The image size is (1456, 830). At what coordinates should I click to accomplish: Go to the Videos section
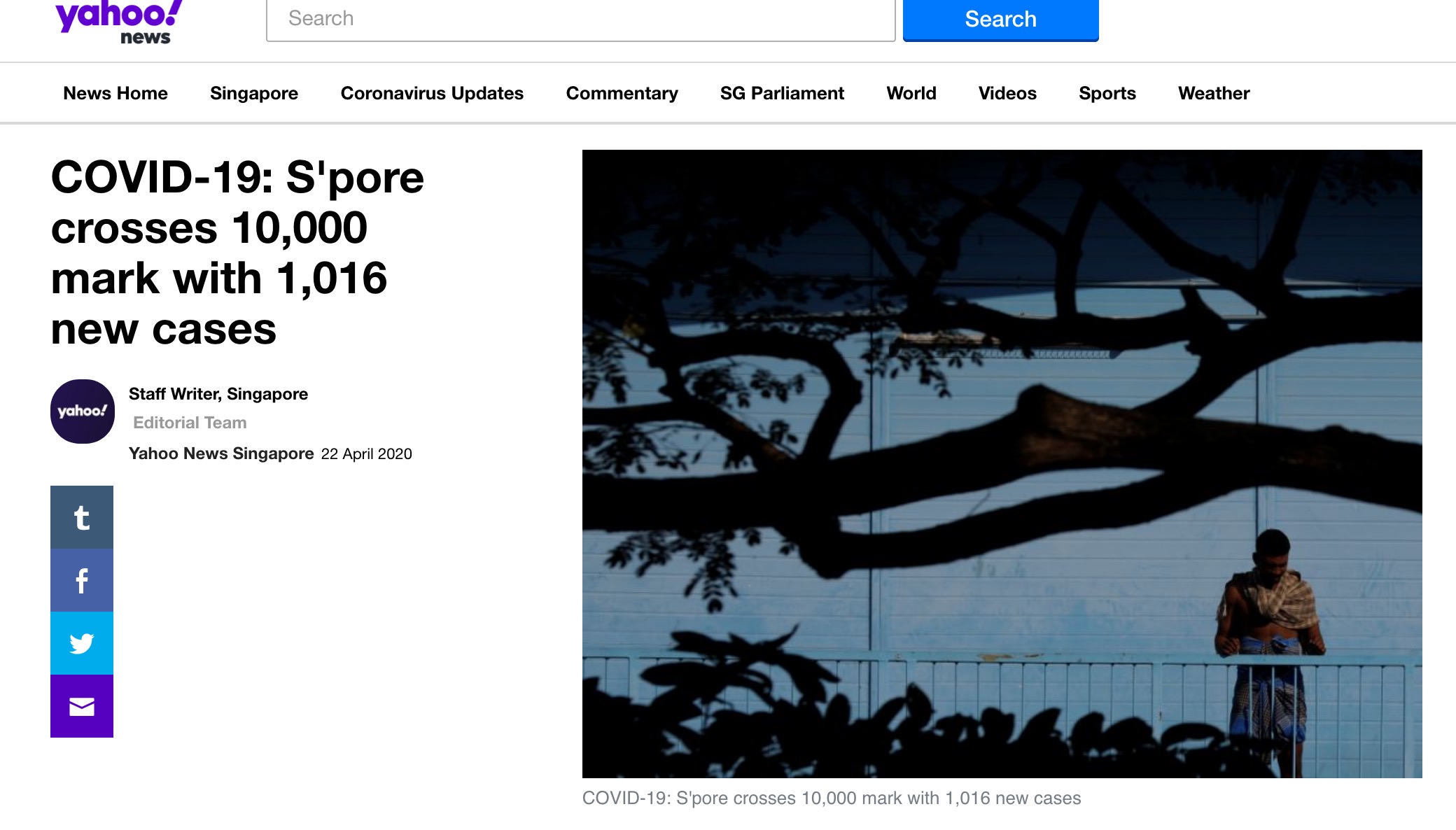click(x=1007, y=93)
